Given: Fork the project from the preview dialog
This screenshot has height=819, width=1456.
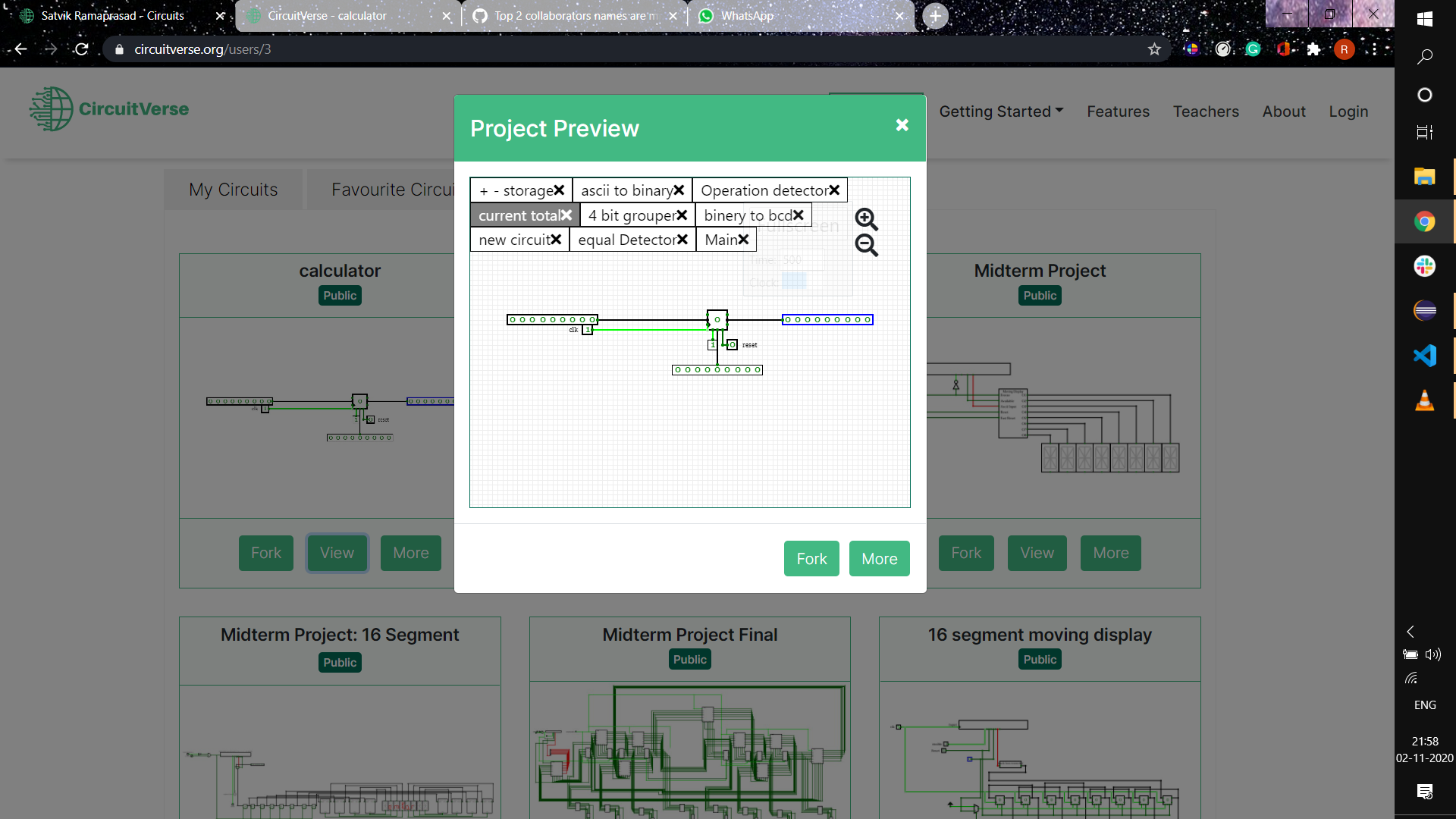Looking at the screenshot, I should 811,558.
